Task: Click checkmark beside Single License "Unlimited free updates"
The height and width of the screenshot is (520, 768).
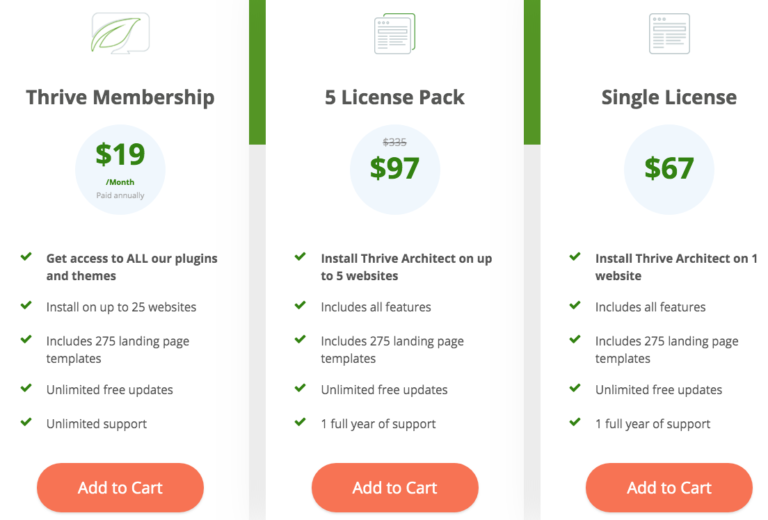Action: [575, 389]
